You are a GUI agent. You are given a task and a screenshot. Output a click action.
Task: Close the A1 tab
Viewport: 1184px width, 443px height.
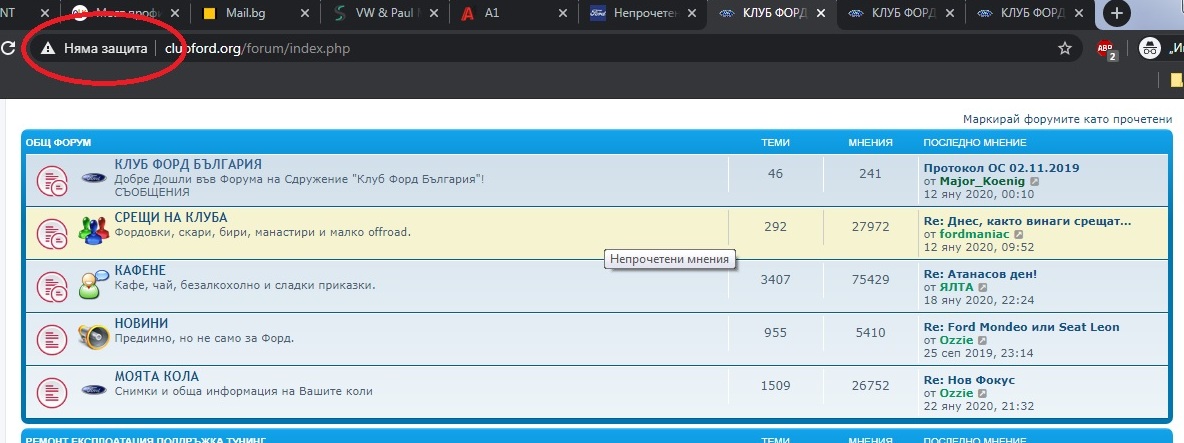coord(564,14)
